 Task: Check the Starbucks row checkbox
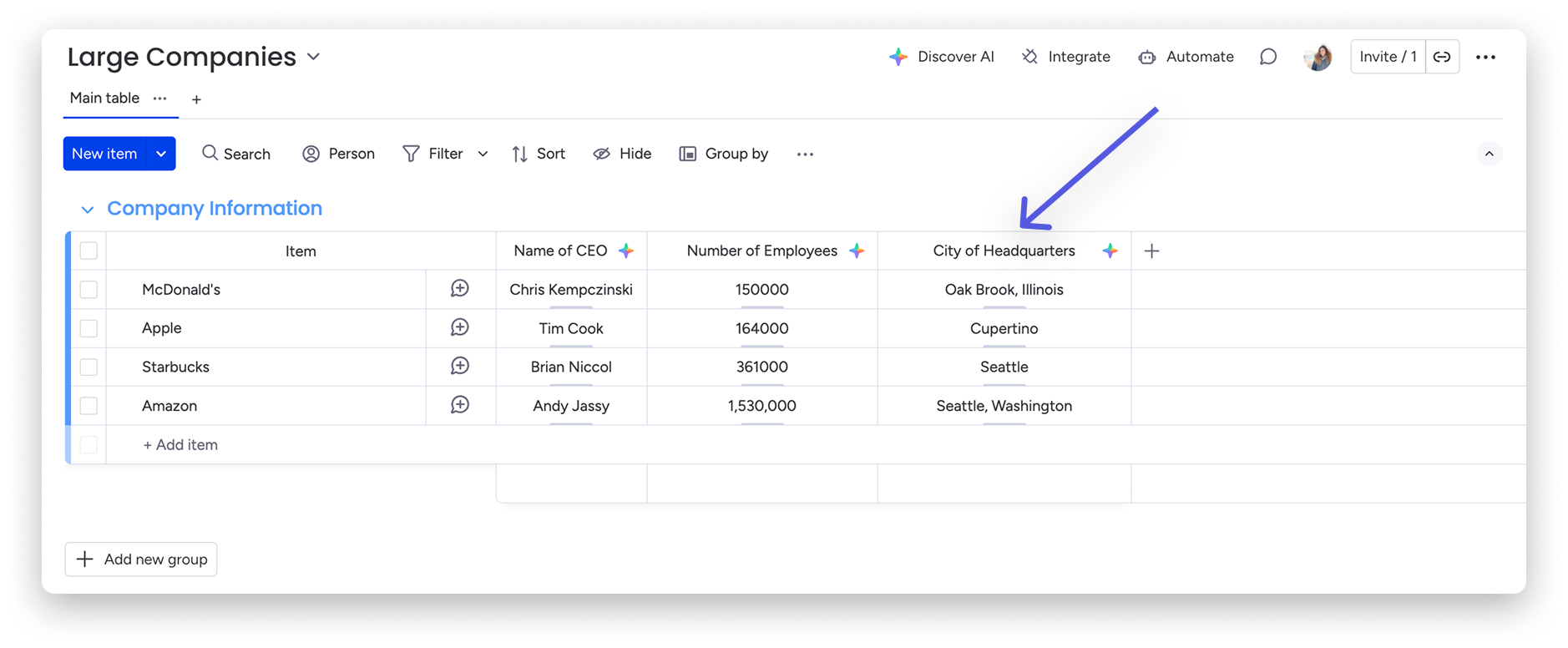click(89, 367)
